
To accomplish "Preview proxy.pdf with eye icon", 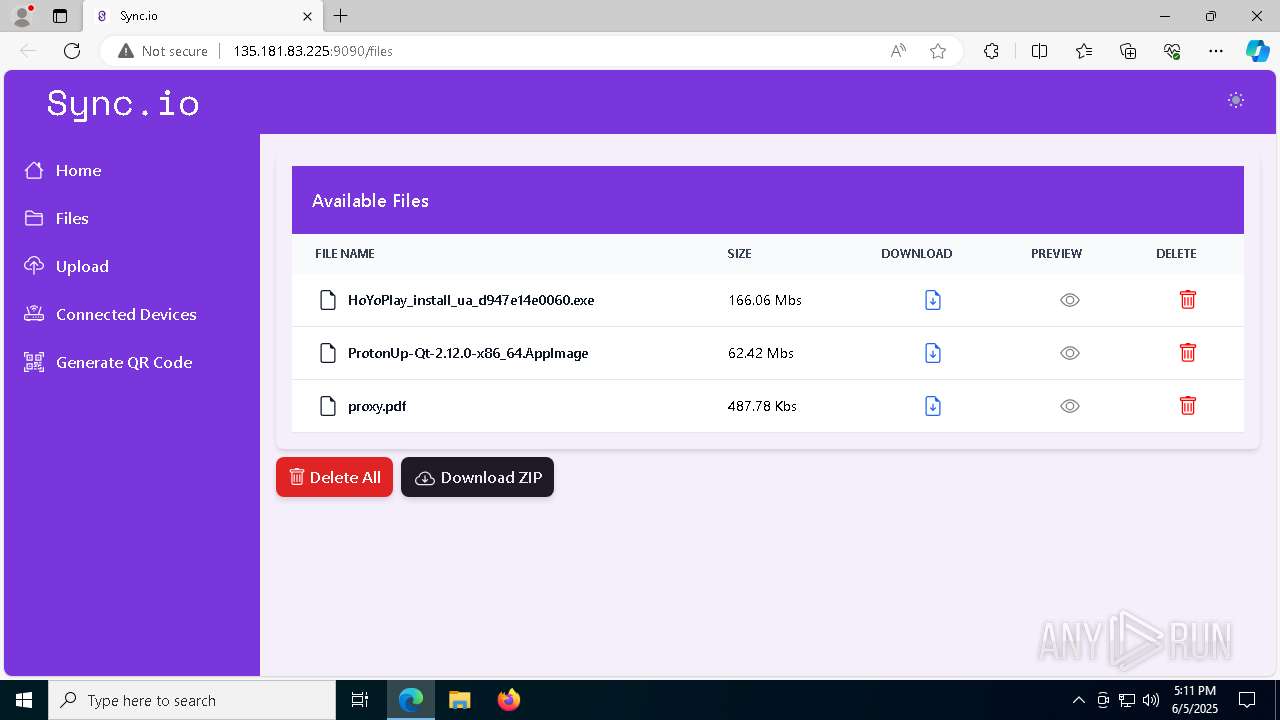I will (x=1070, y=406).
